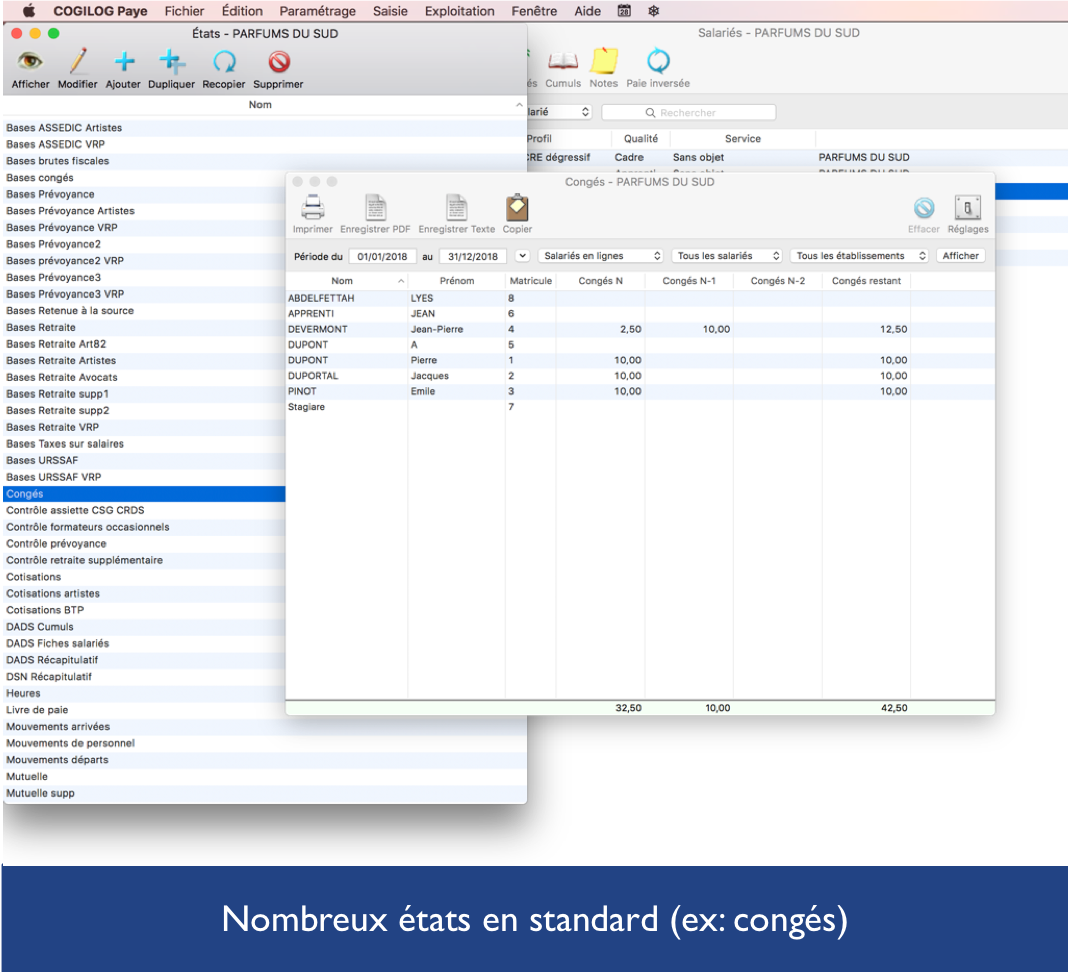Click the snowflake icon in the menu bar
This screenshot has width=1068, height=972.
pos(653,11)
